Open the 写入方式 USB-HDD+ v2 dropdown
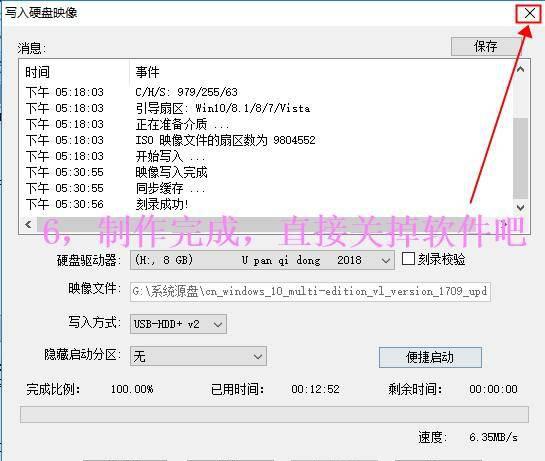This screenshot has width=545, height=461. pos(178,324)
